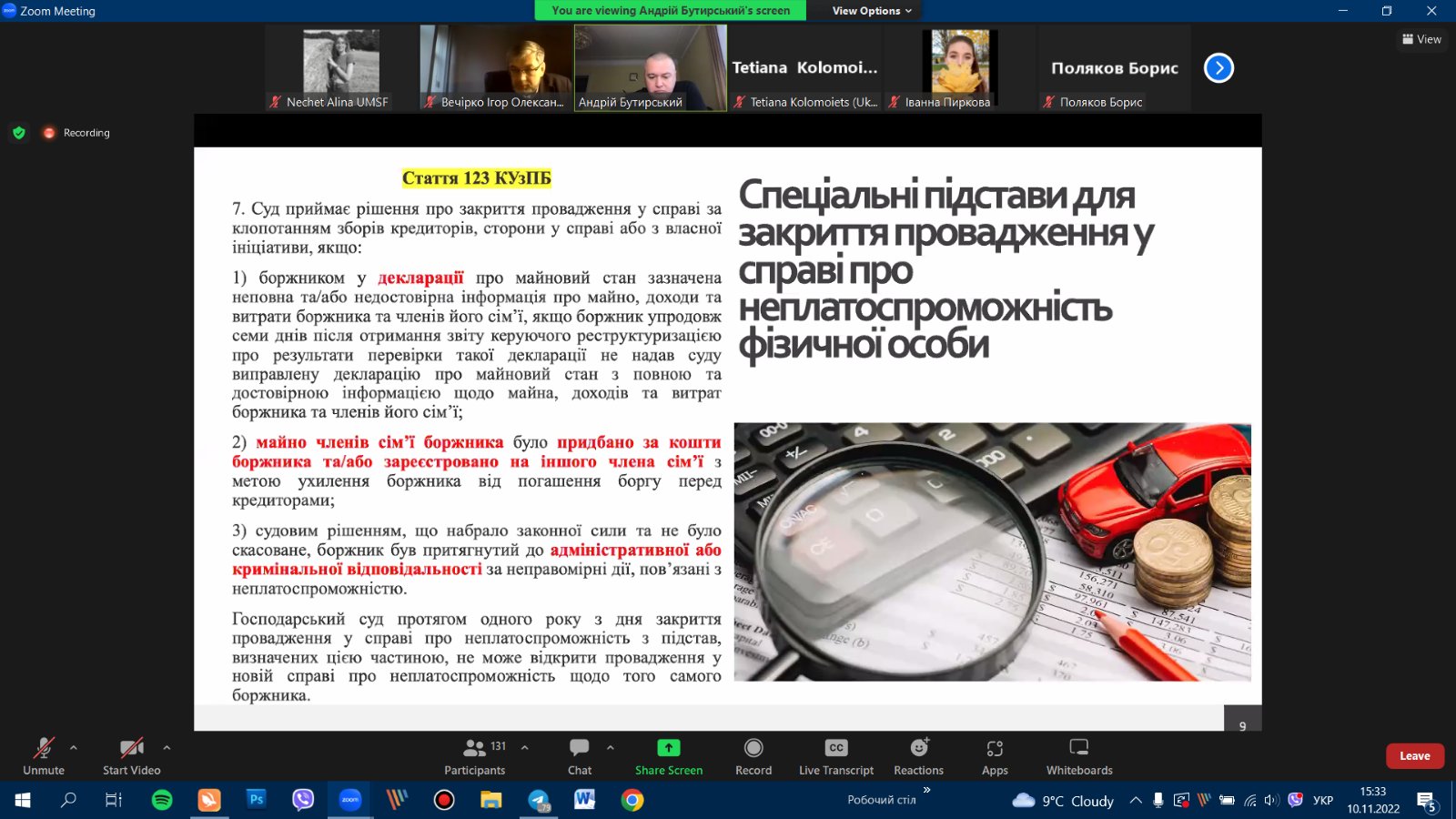Open clock and calendar 15:33
The image size is (1456, 819).
[1373, 800]
